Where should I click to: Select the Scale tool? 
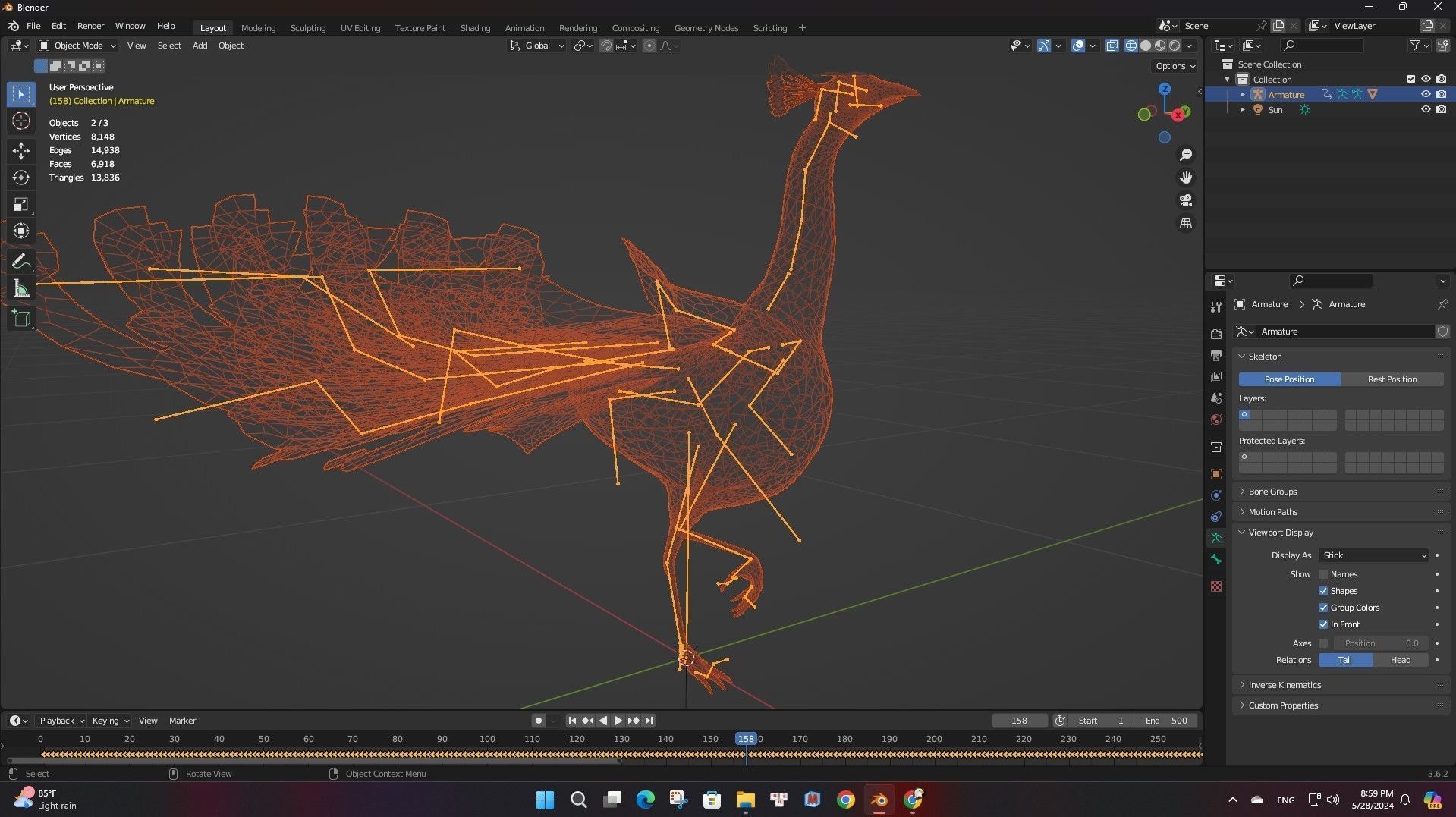[x=21, y=204]
